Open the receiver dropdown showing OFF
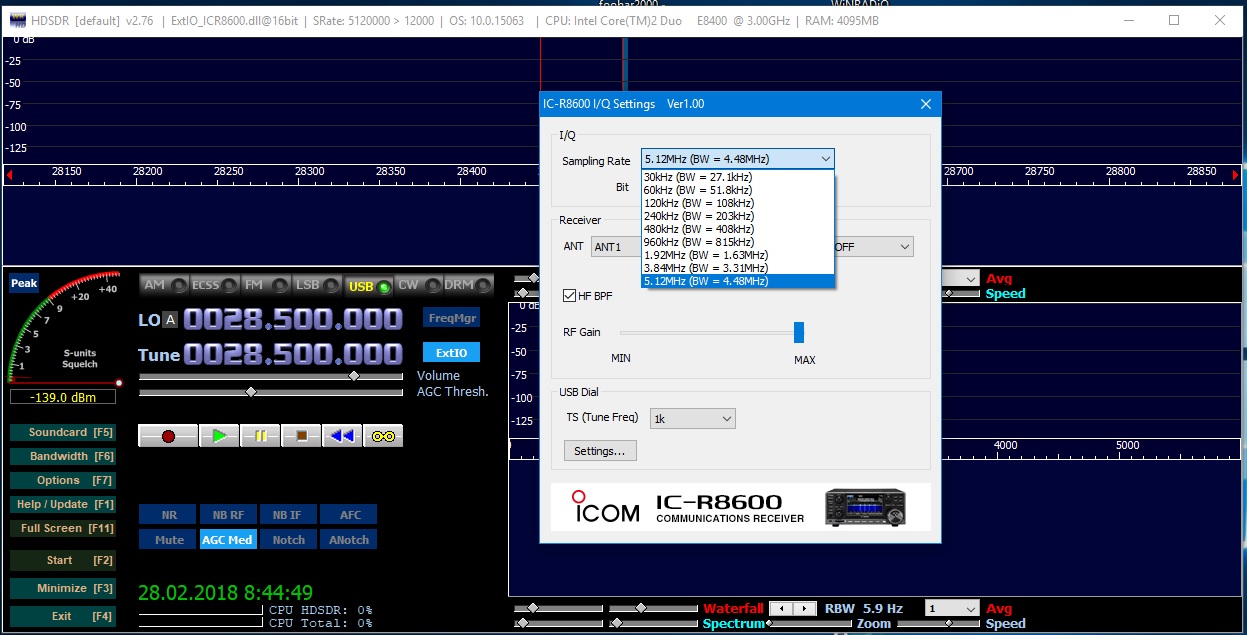1247x635 pixels. (873, 246)
